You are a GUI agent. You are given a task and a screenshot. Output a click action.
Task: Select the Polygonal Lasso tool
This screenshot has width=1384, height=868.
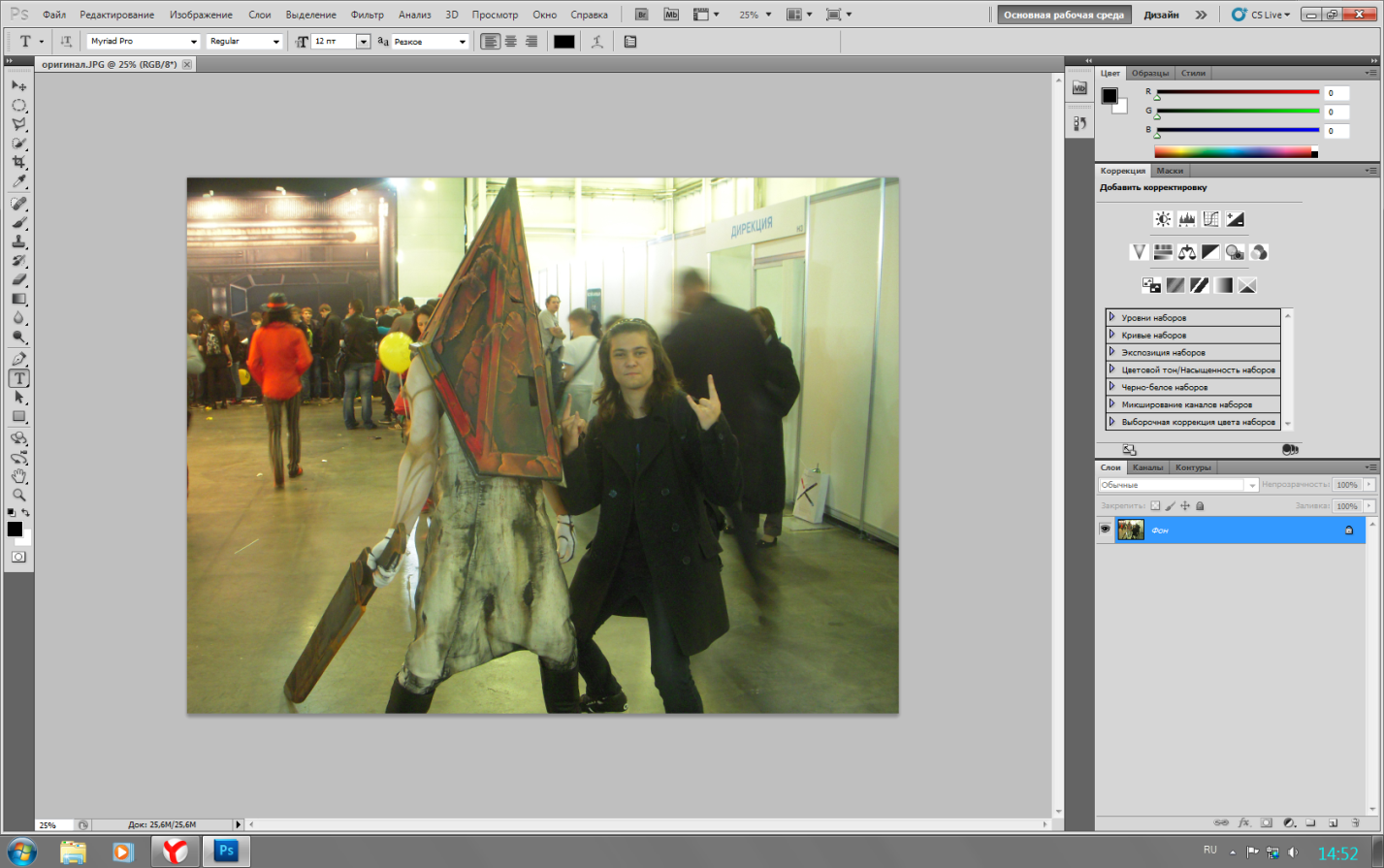tap(18, 124)
